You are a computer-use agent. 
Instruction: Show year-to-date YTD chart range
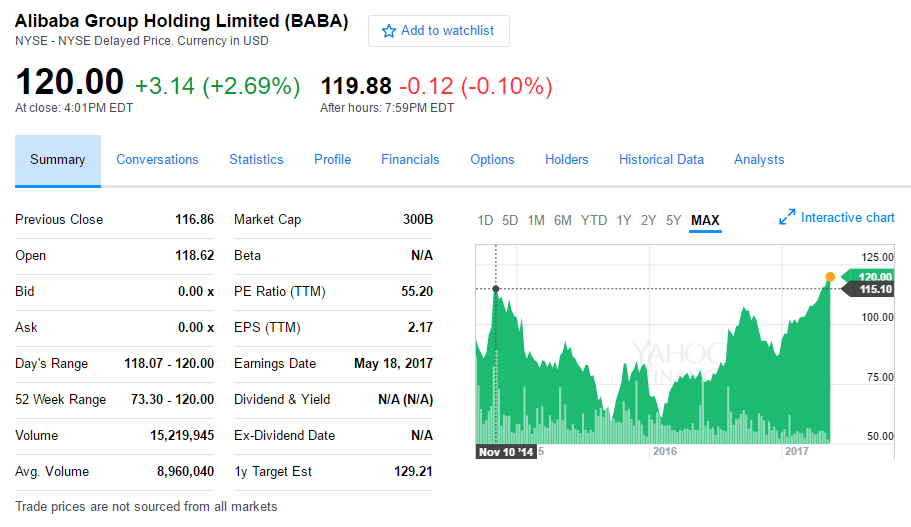click(594, 221)
